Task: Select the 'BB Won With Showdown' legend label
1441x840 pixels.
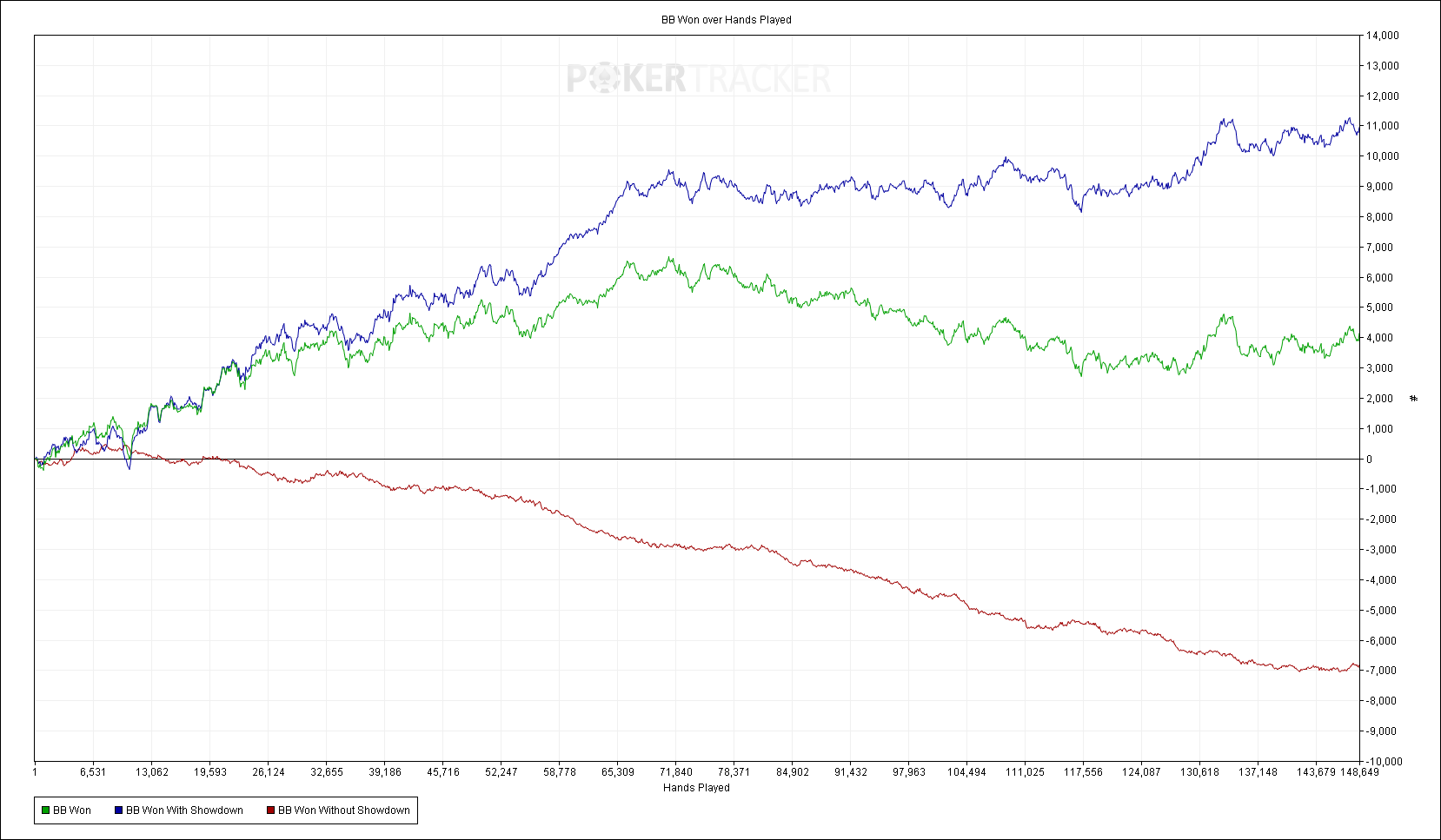Action: point(184,810)
